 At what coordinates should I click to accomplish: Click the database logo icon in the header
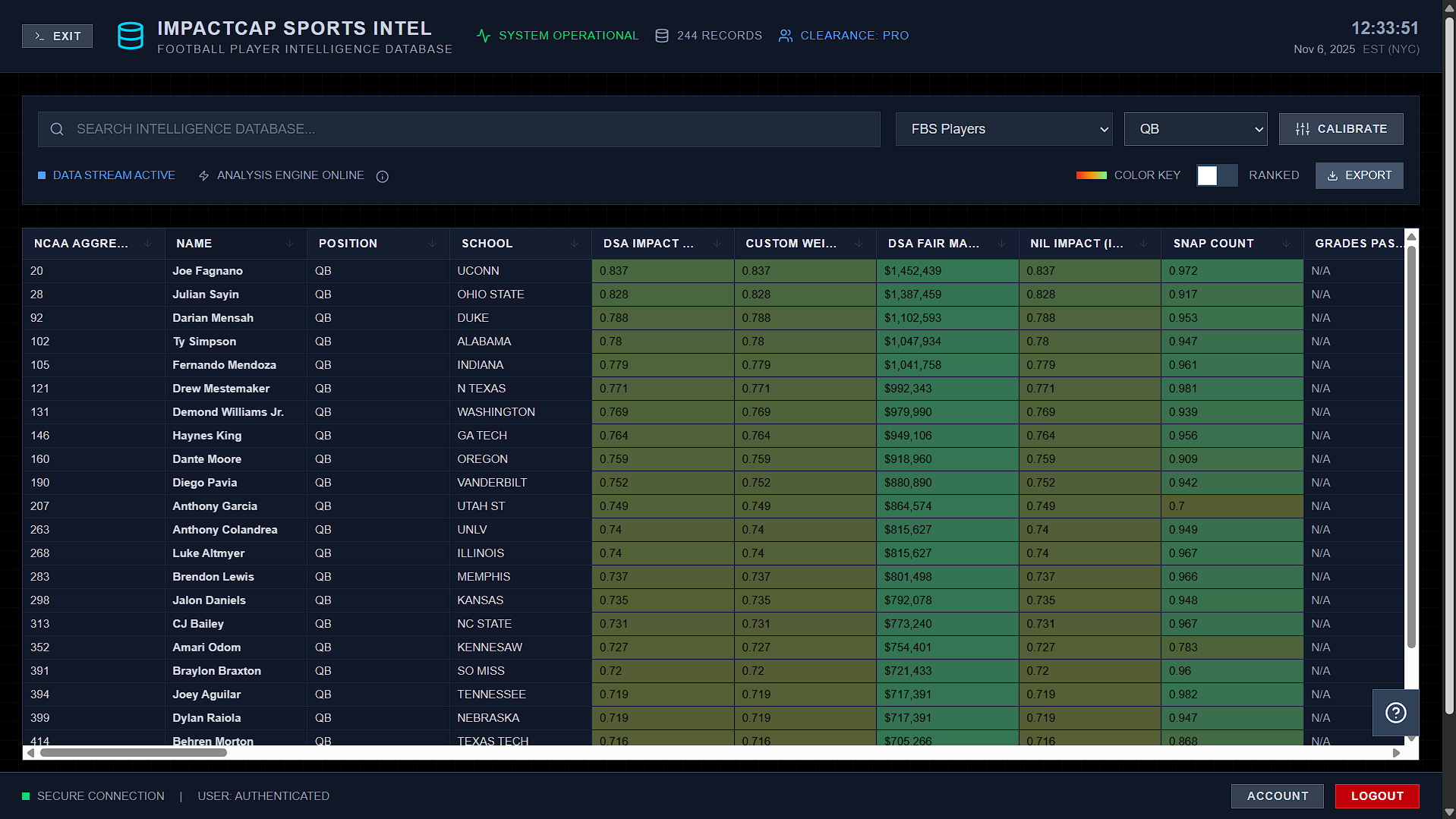(x=130, y=35)
